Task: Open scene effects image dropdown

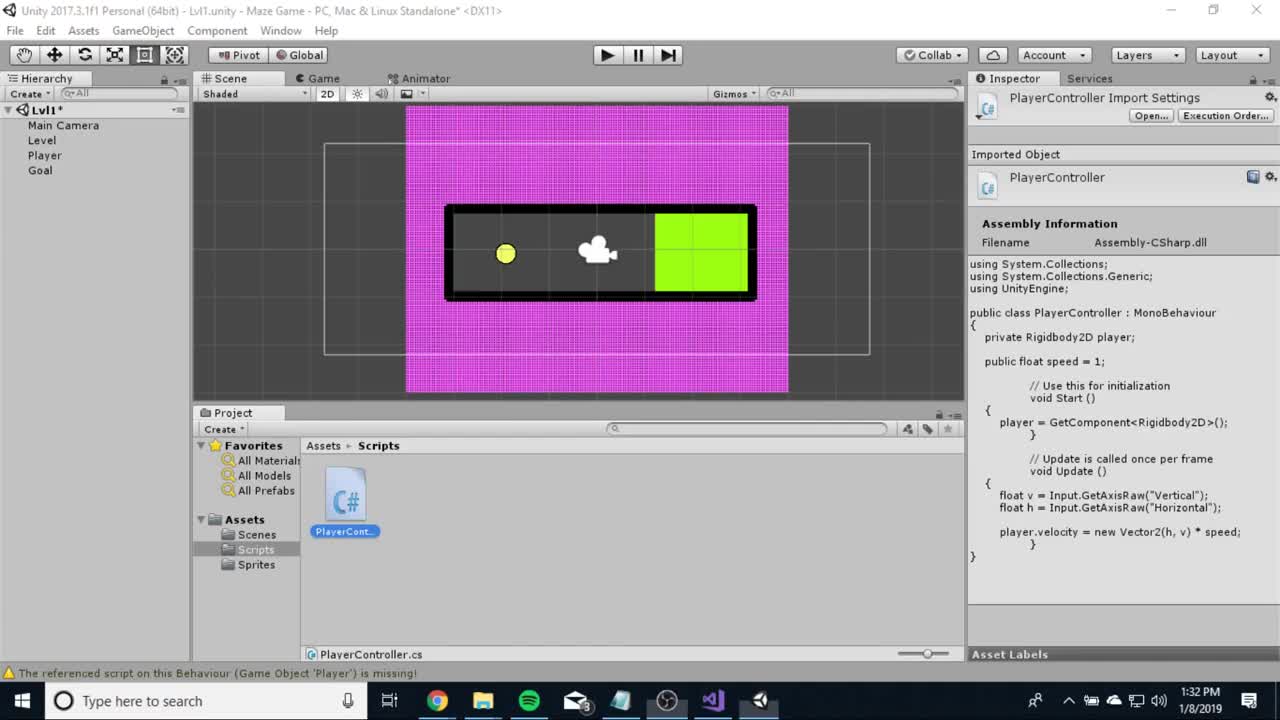Action: click(411, 94)
